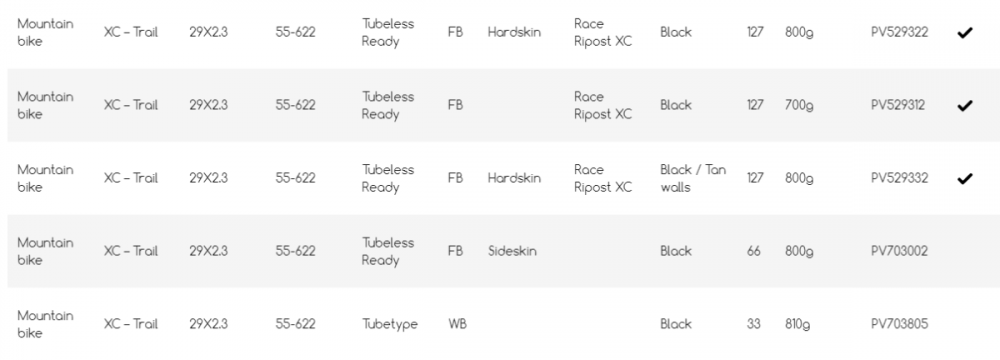1000x360 pixels.
Task: Click the checkmark icon for PV529322
Action: 964,33
